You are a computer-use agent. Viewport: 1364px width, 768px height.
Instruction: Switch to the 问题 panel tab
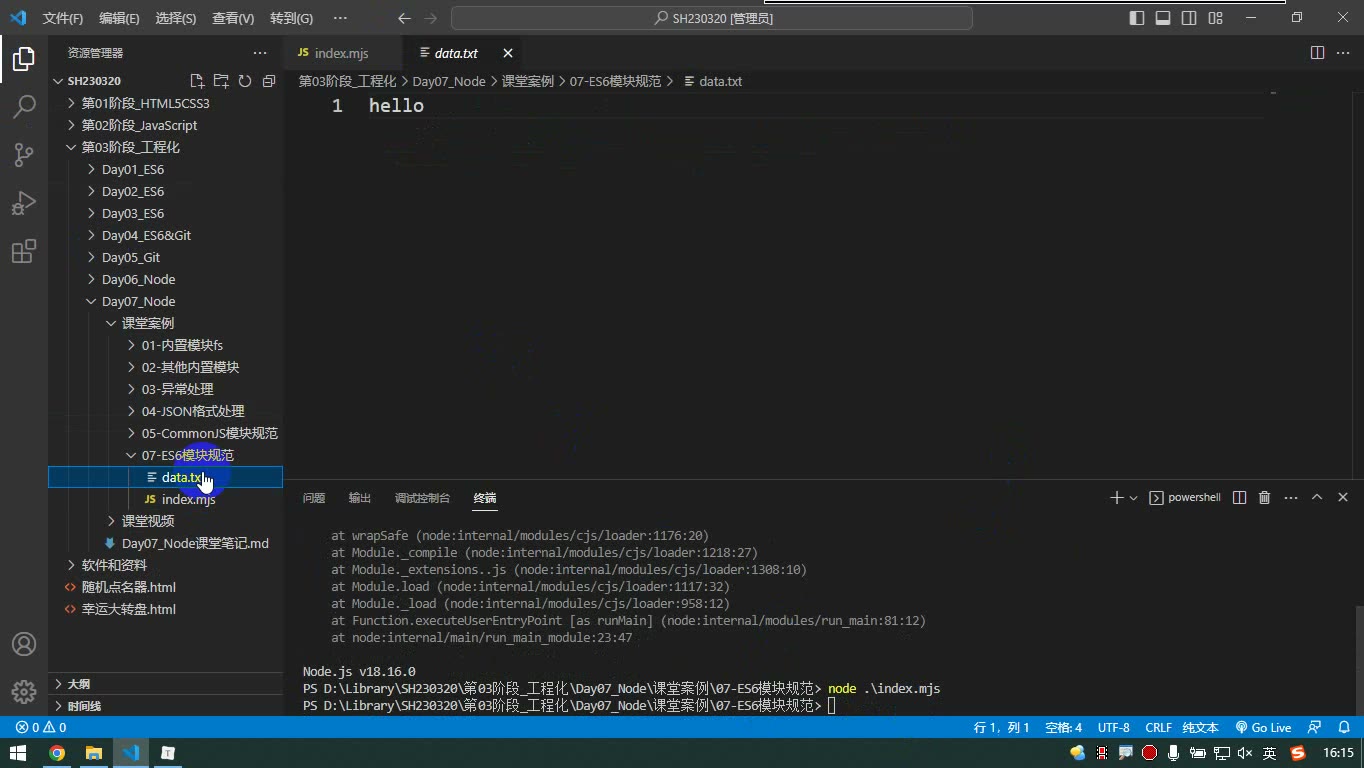[314, 497]
